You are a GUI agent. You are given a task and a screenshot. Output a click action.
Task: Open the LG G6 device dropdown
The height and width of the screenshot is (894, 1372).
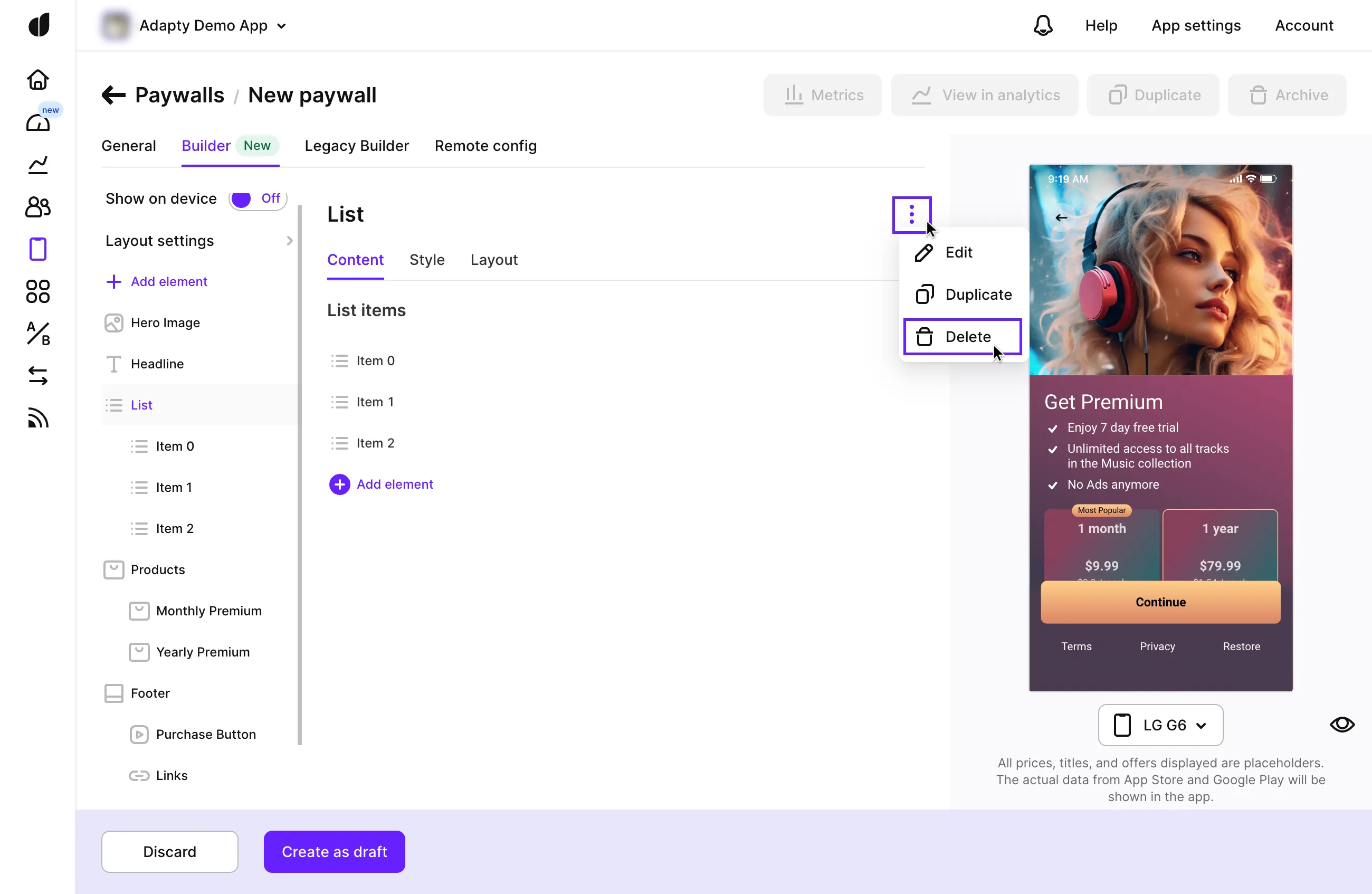(x=1160, y=725)
